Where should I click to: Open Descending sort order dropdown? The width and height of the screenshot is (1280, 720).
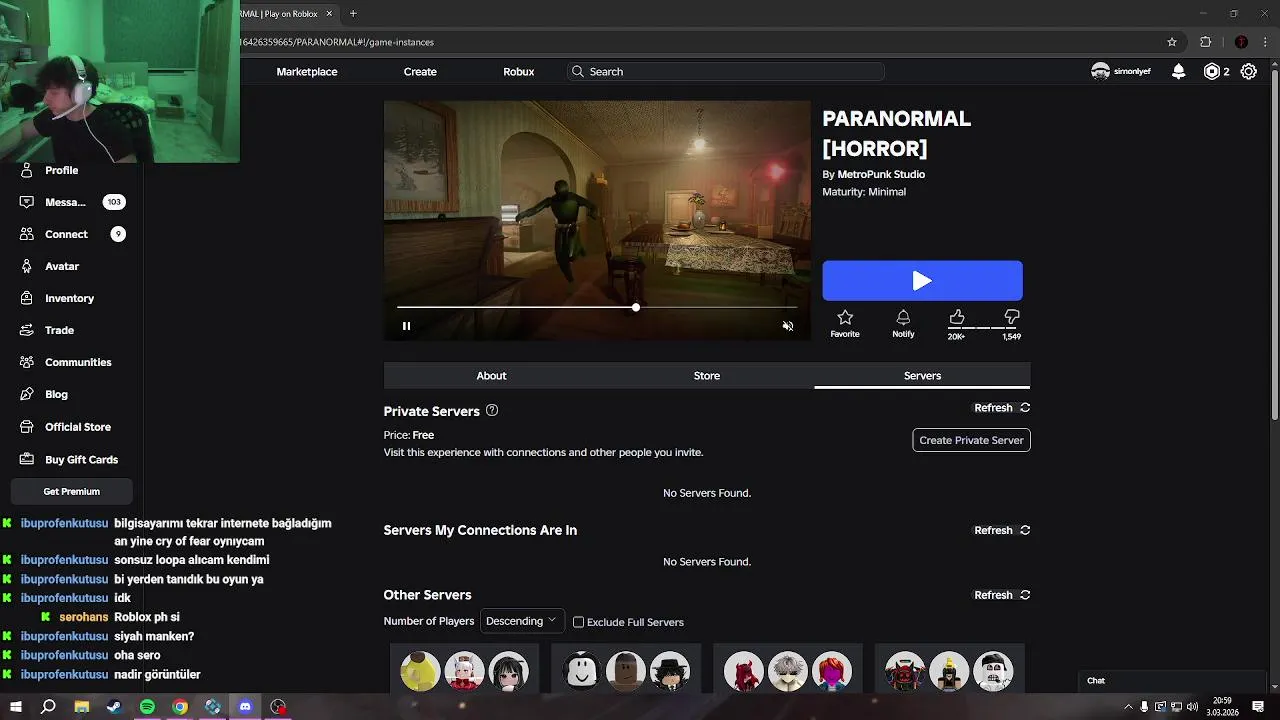click(522, 621)
